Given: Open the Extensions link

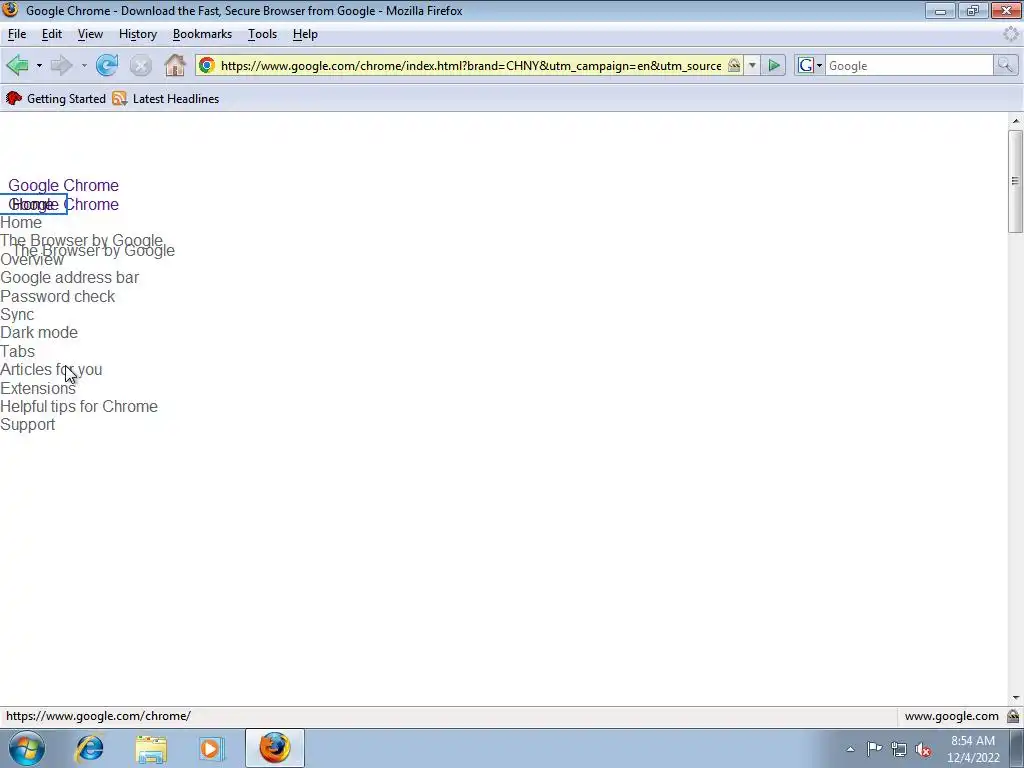Looking at the screenshot, I should [38, 389].
